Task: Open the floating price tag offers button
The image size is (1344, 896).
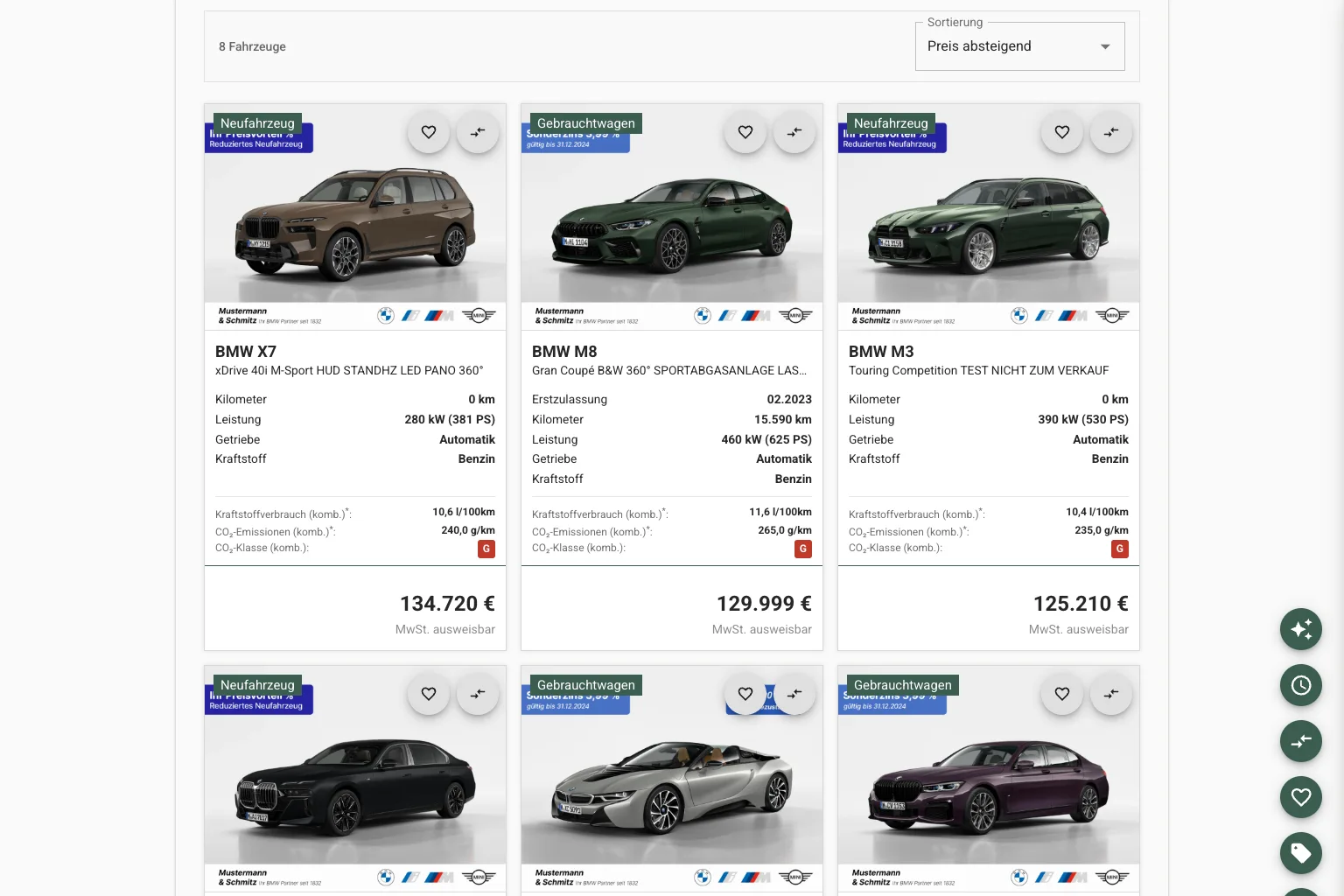Action: [1301, 853]
